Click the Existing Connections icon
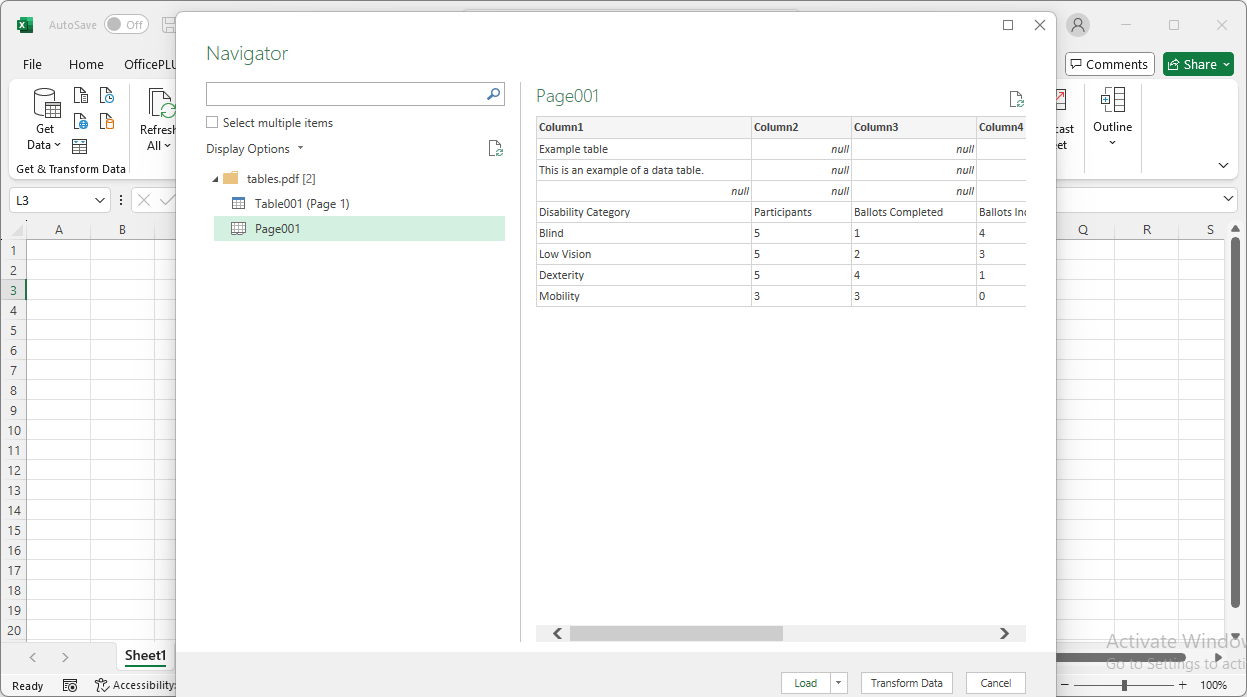Image resolution: width=1247 pixels, height=697 pixels. coord(106,122)
